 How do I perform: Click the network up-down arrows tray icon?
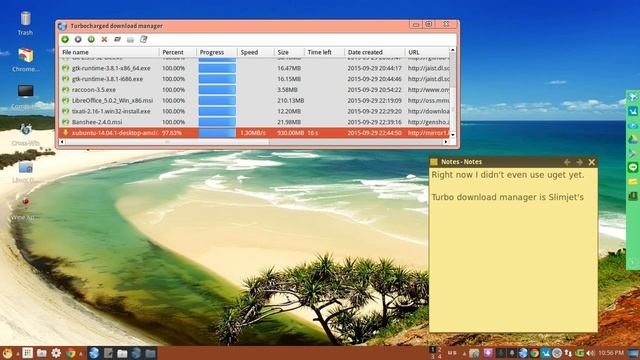click(x=568, y=353)
